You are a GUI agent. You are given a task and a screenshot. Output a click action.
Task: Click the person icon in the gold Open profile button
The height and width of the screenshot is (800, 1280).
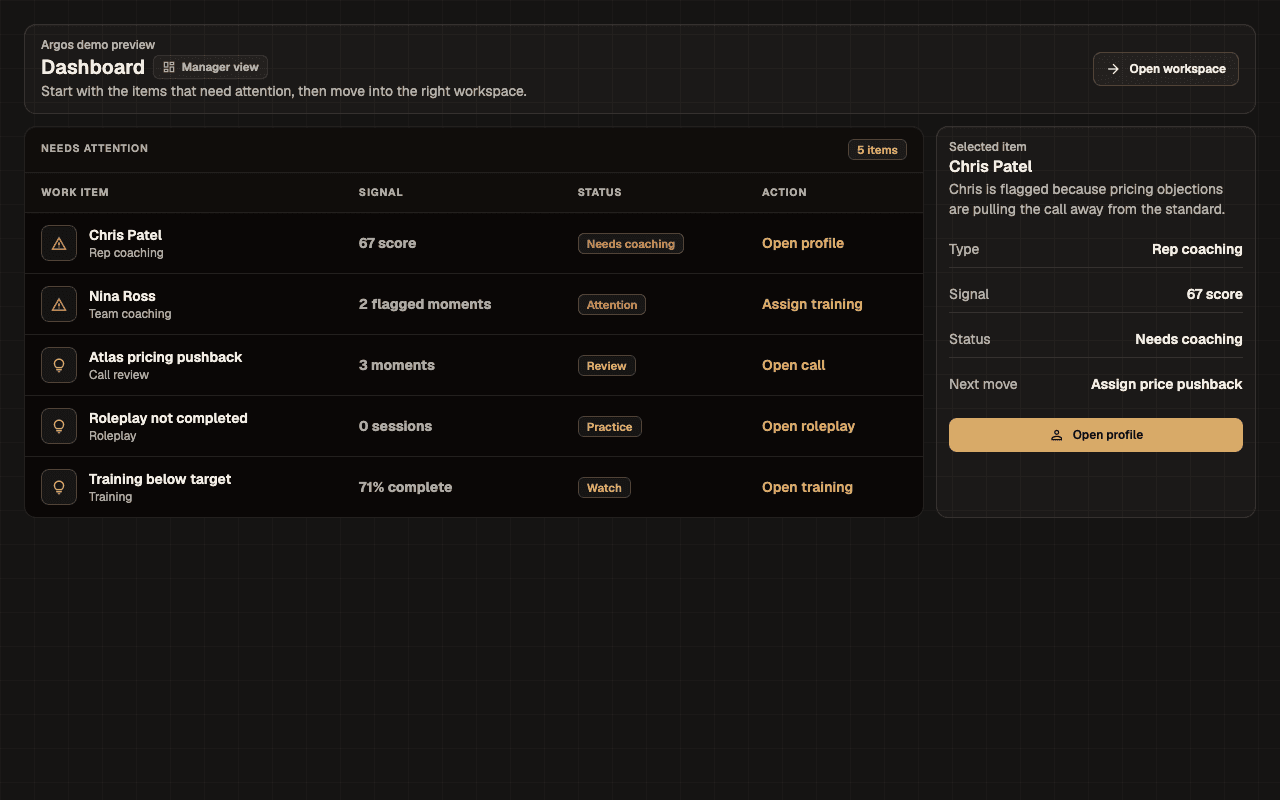pos(1056,435)
